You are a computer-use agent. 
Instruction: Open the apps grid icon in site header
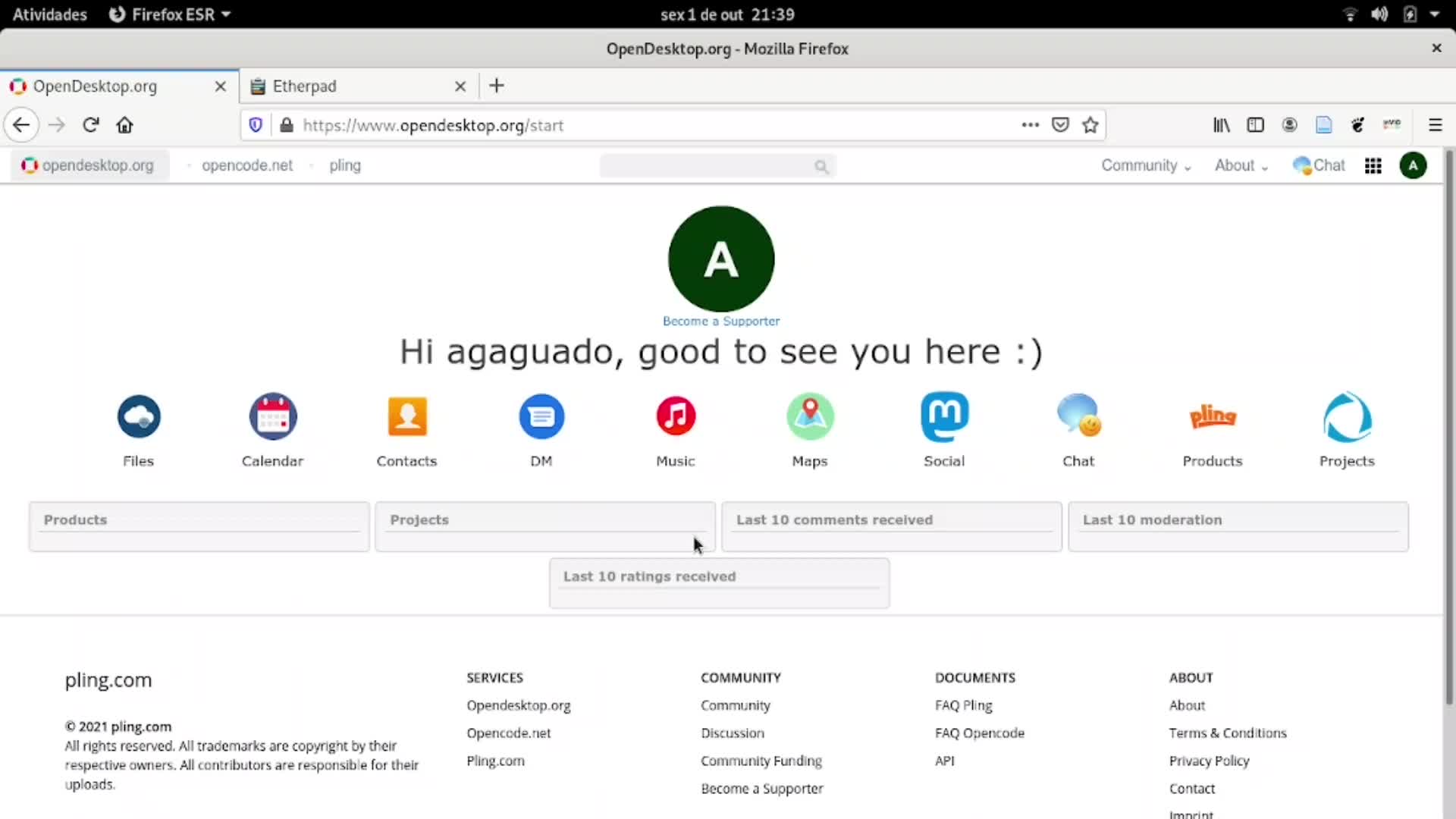click(1373, 165)
